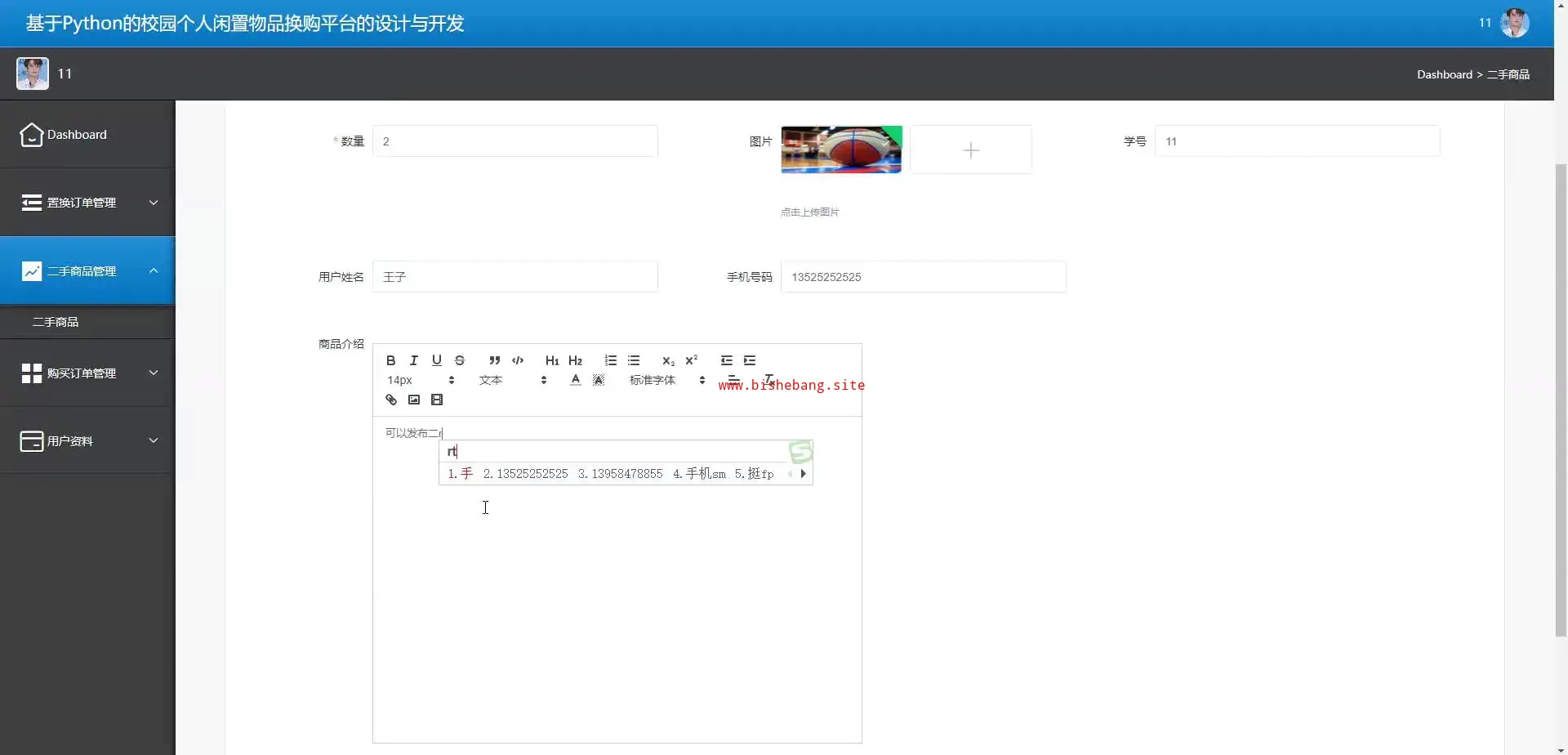
Task: Click the 二手商品管理 chart icon
Action: pyautogui.click(x=31, y=271)
